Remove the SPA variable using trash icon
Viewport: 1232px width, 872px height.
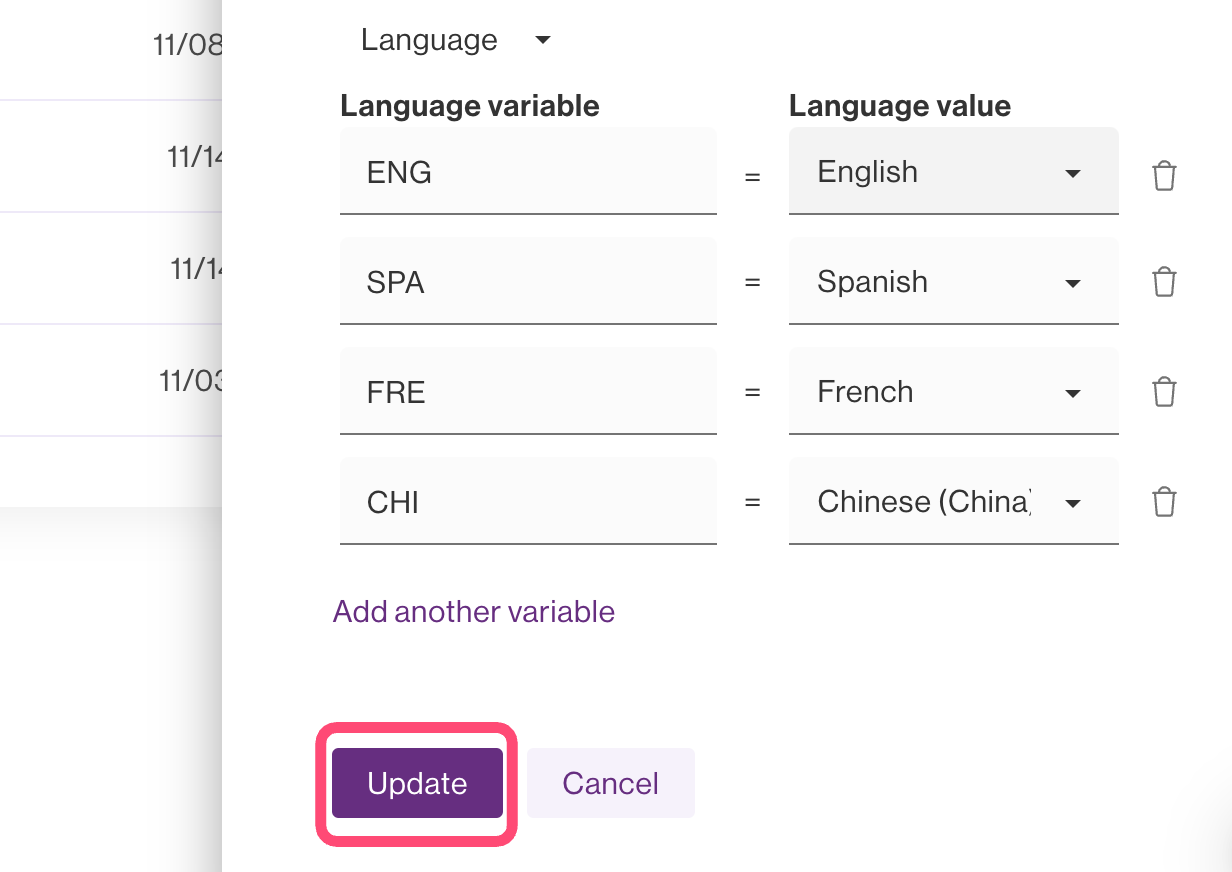pos(1164,282)
